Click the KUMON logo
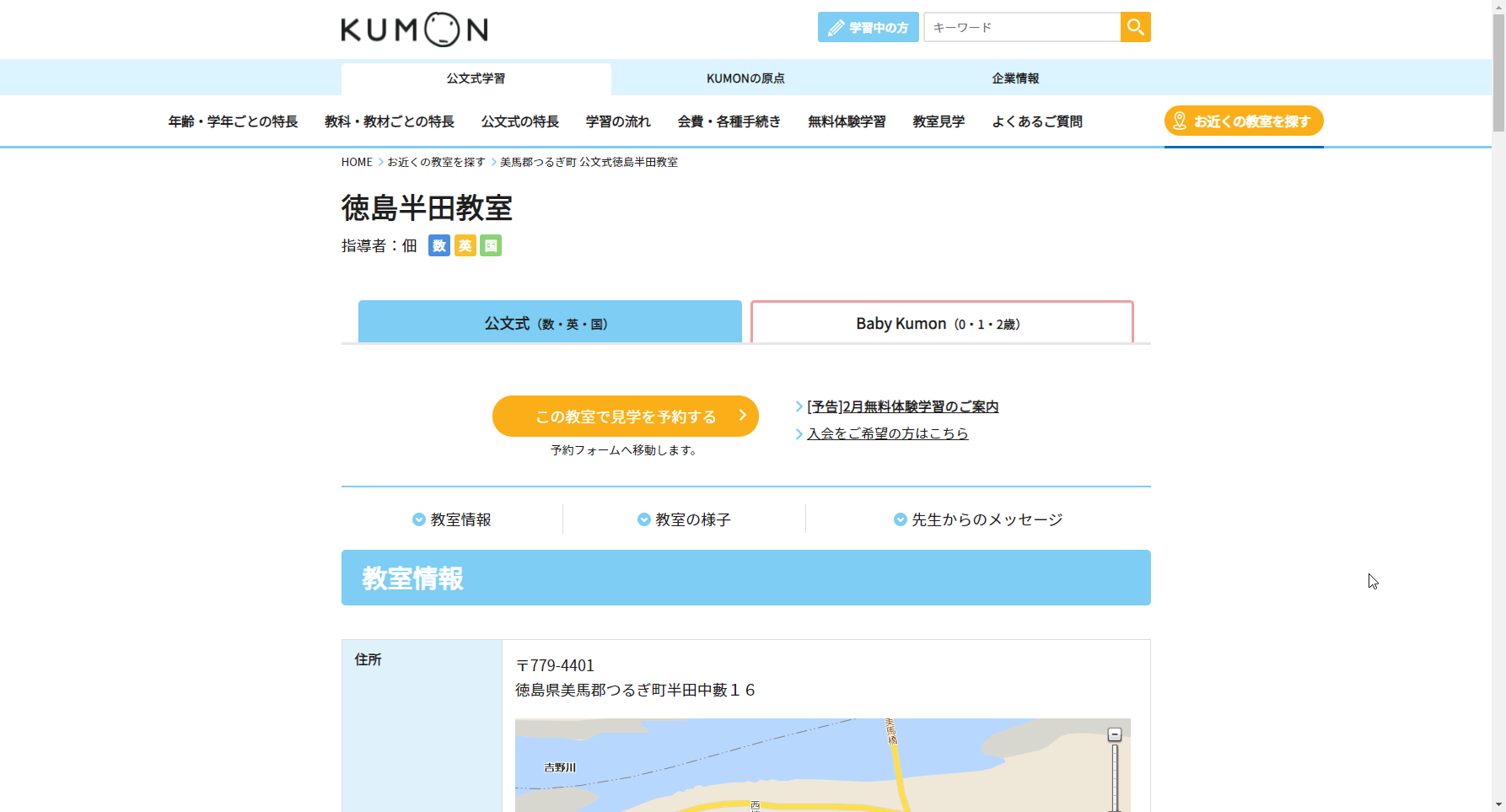 414,30
